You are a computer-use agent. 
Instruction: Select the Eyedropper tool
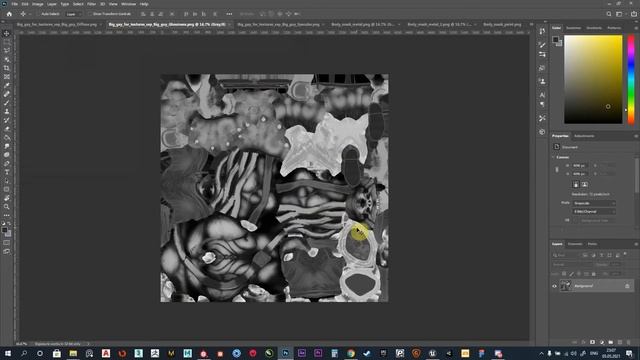(x=7, y=85)
